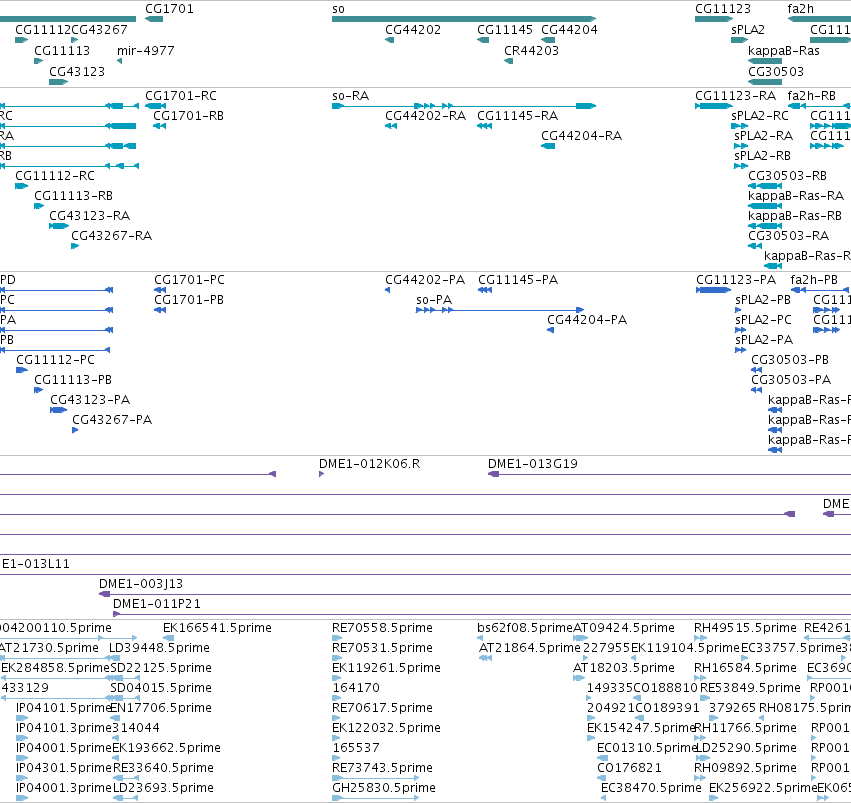Click the CG43123 gene label
Viewport: 851px width, 803px height.
[77, 72]
